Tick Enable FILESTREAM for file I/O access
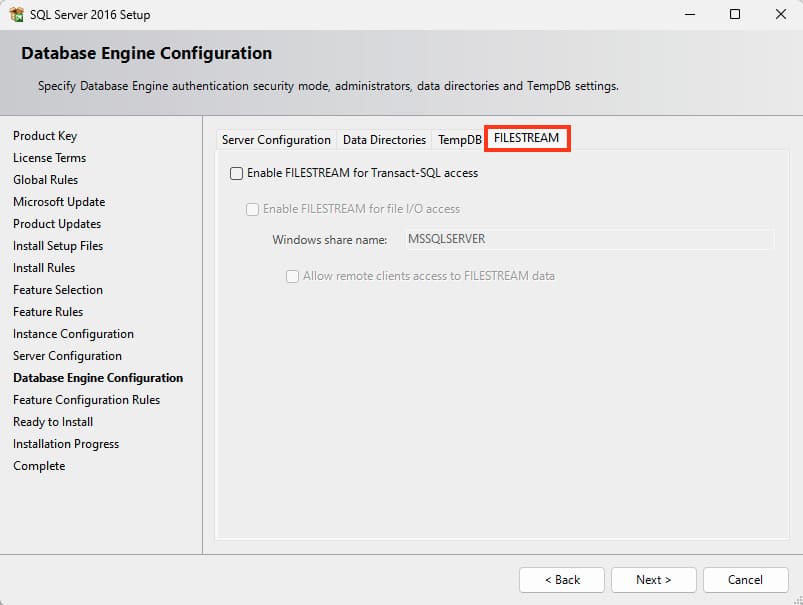The image size is (803, 605). (253, 209)
